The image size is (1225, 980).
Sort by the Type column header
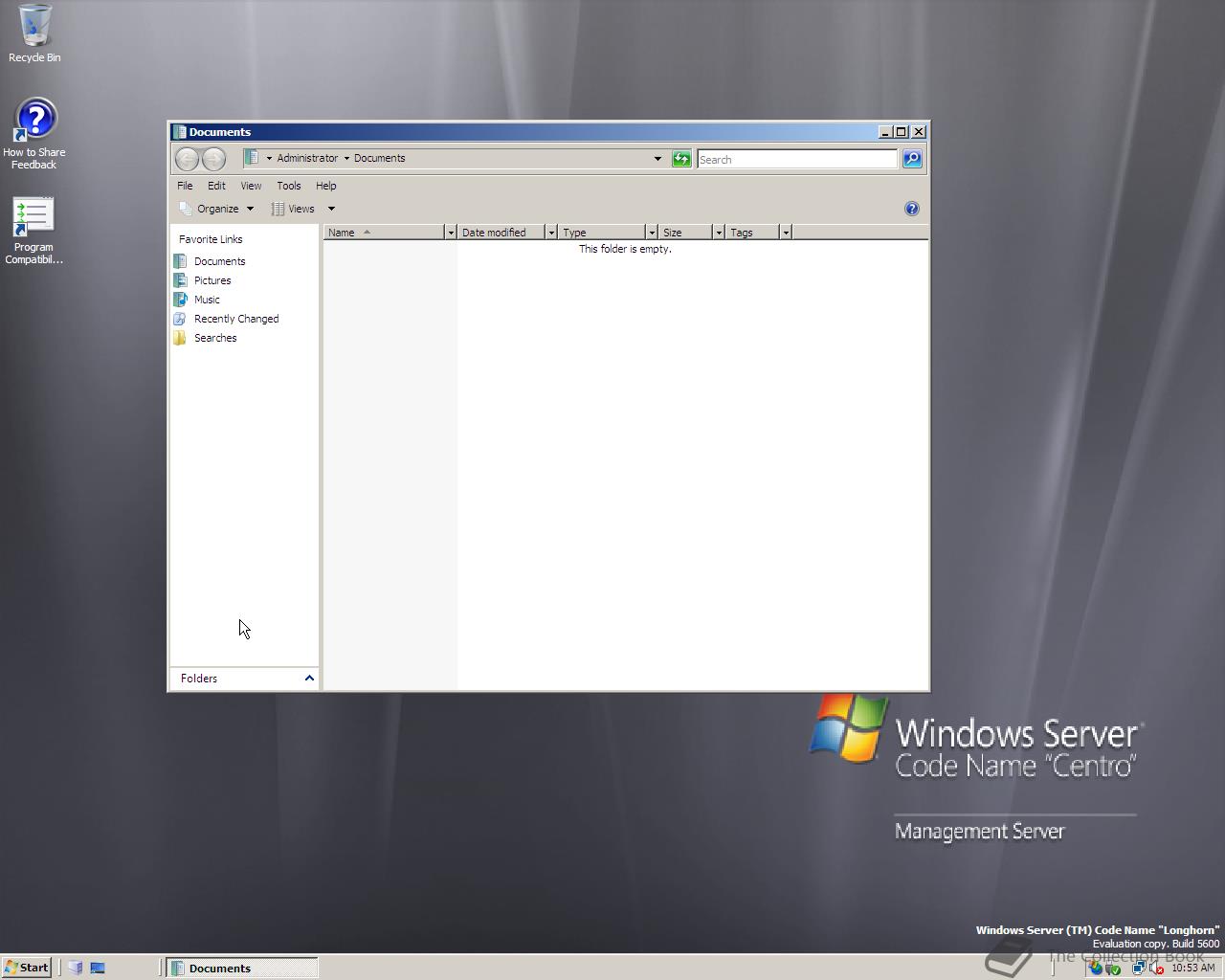[x=602, y=233]
